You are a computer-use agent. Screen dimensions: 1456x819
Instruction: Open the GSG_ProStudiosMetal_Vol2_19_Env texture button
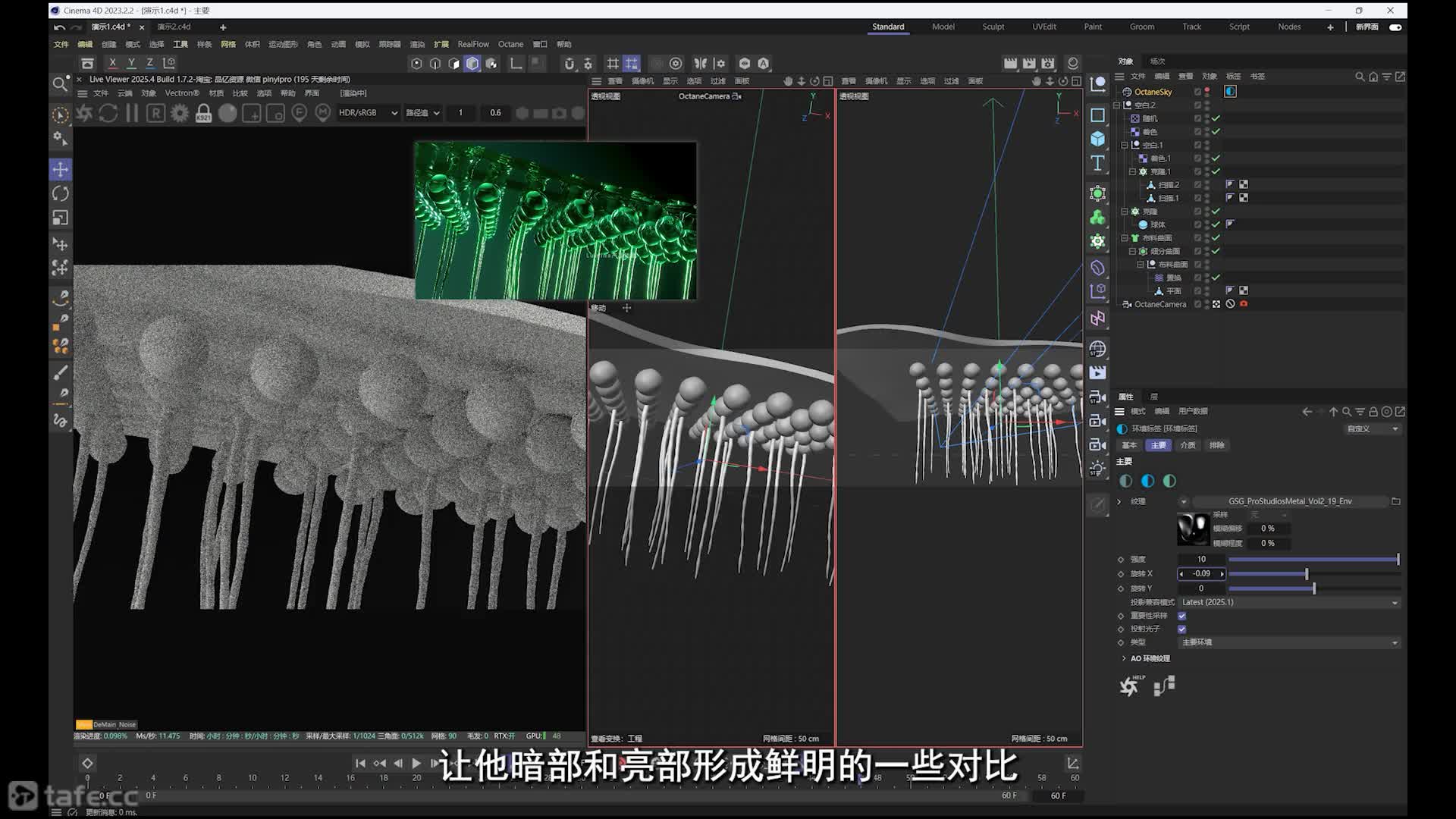pyautogui.click(x=1289, y=501)
